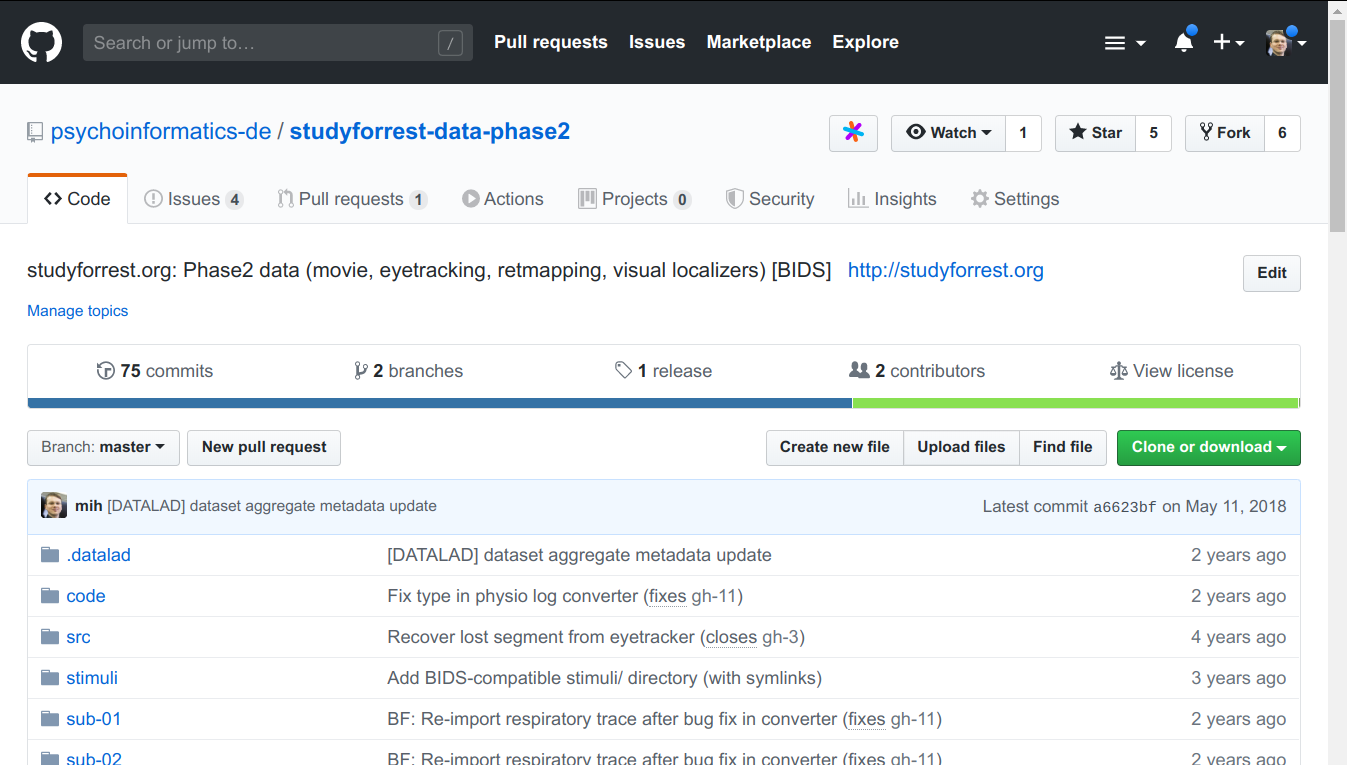Click the GitHub octocat logo
This screenshot has height=765, width=1347.
pyautogui.click(x=42, y=42)
